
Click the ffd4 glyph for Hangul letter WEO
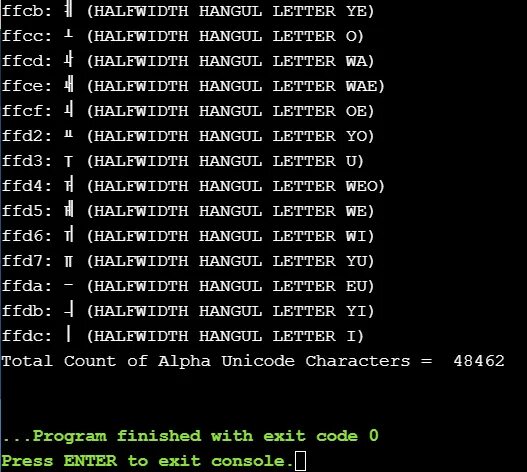[69, 185]
